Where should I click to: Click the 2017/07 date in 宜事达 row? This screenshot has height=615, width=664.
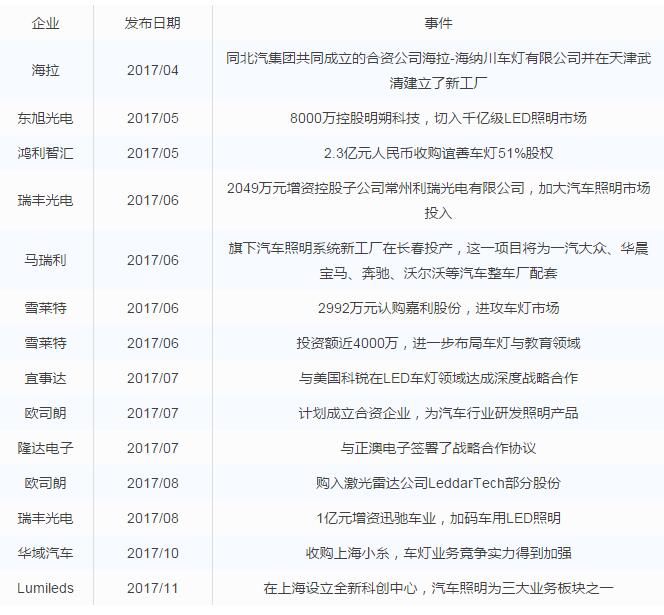coord(152,378)
